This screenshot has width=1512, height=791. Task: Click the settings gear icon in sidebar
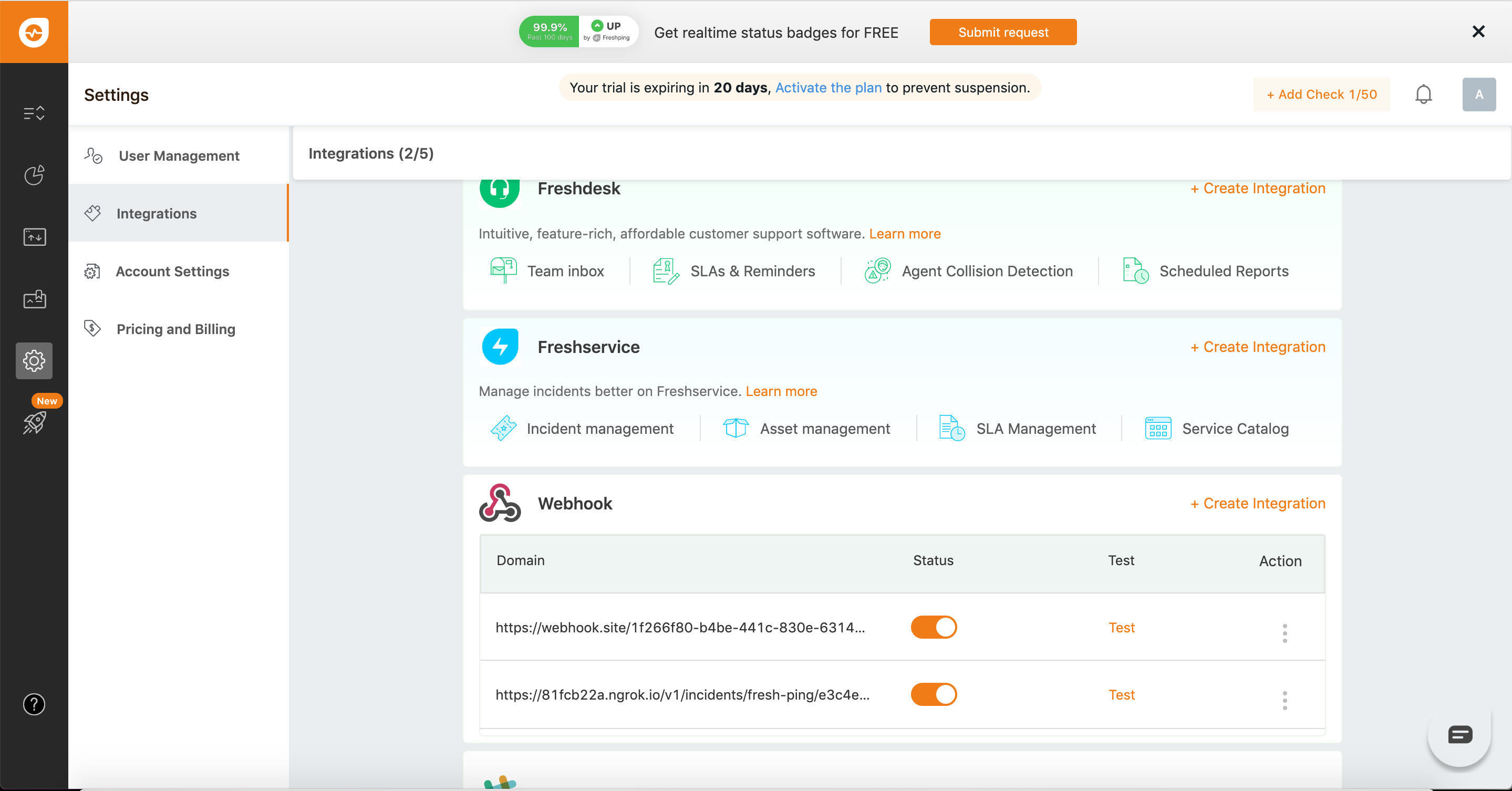pos(34,361)
